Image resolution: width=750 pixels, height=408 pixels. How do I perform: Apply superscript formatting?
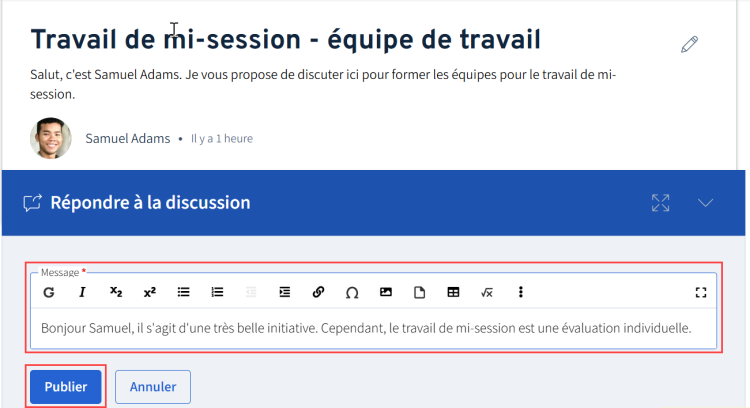pos(150,292)
